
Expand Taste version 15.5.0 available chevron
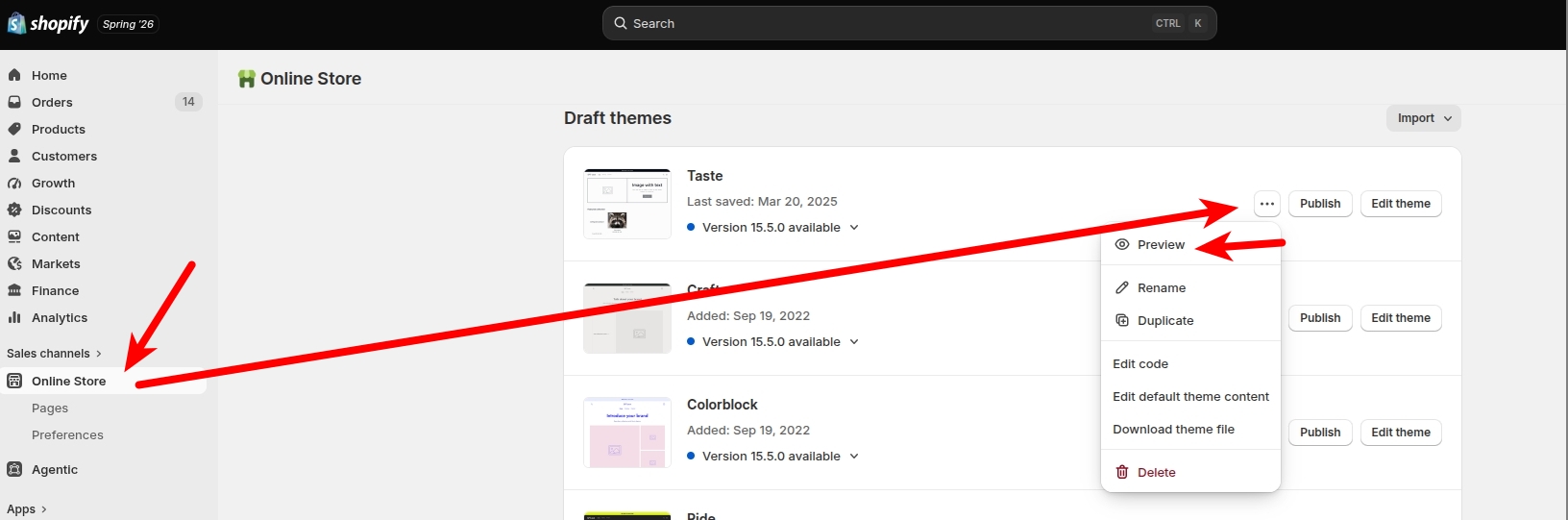click(x=854, y=228)
